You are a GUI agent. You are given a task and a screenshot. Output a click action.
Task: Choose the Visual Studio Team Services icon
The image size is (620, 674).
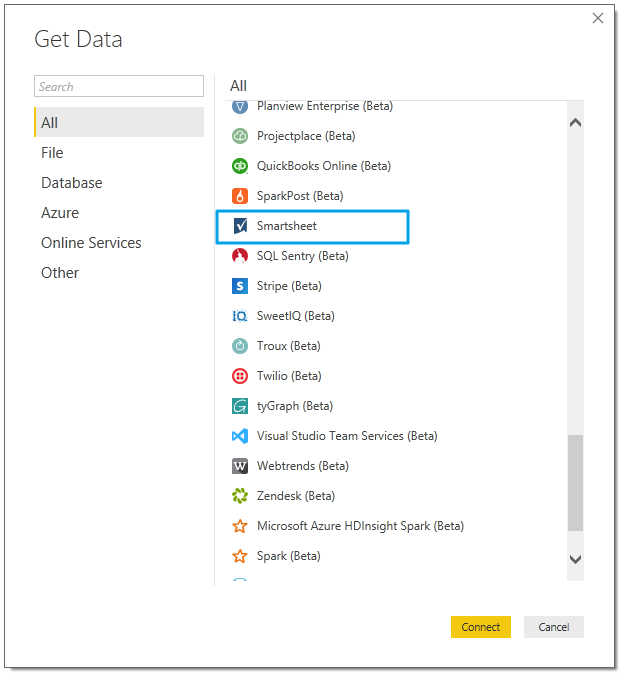[240, 436]
